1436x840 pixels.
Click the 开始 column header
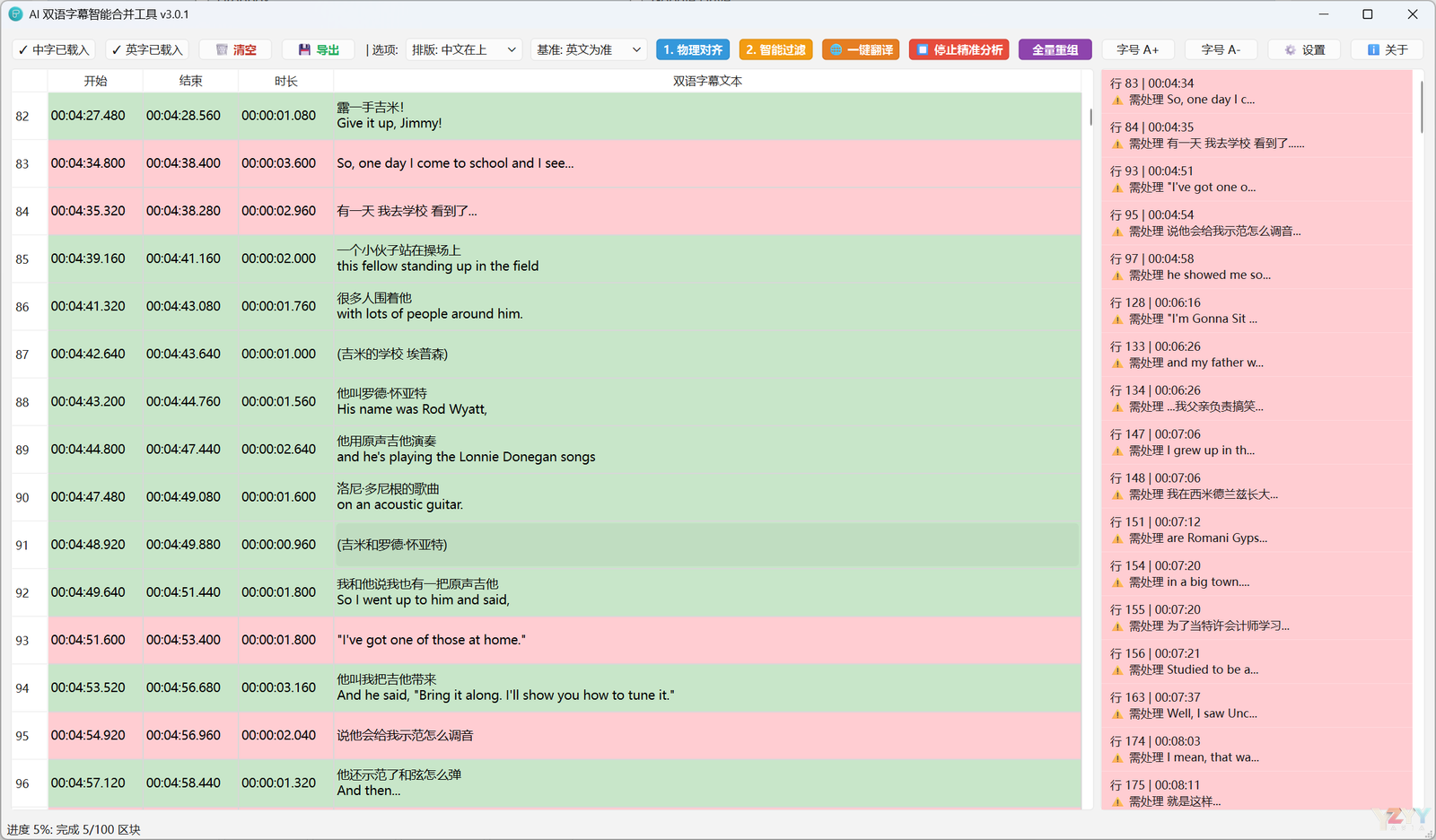click(95, 81)
